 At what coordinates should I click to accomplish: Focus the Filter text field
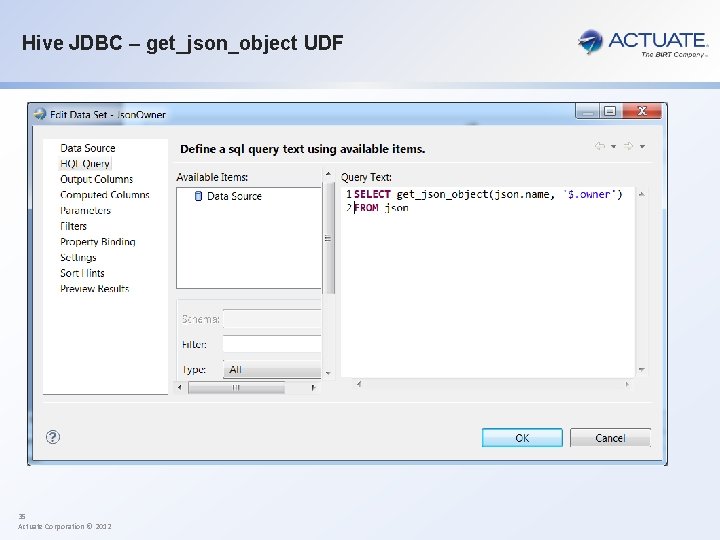pos(272,343)
